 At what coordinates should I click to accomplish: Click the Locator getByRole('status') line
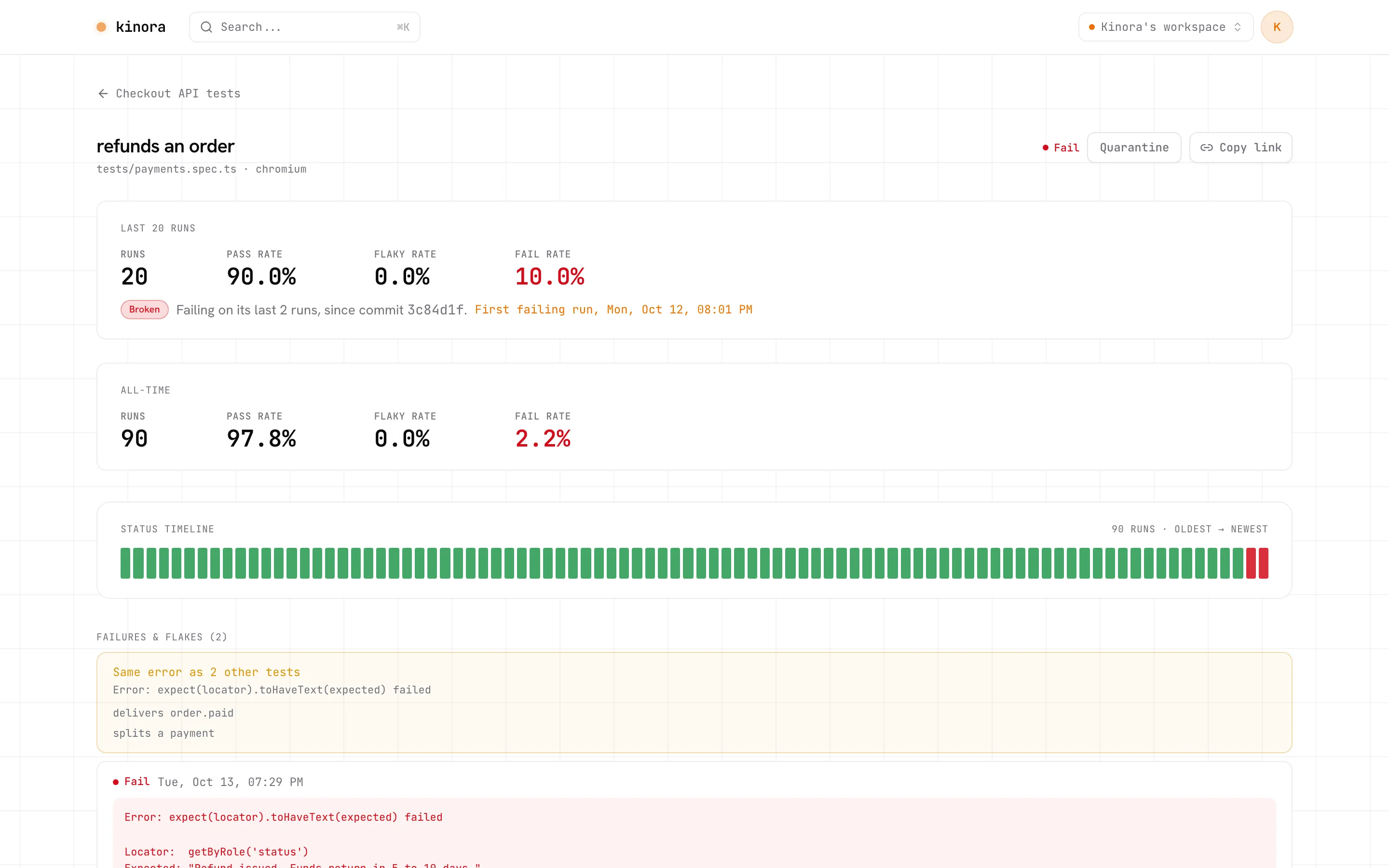tap(217, 851)
